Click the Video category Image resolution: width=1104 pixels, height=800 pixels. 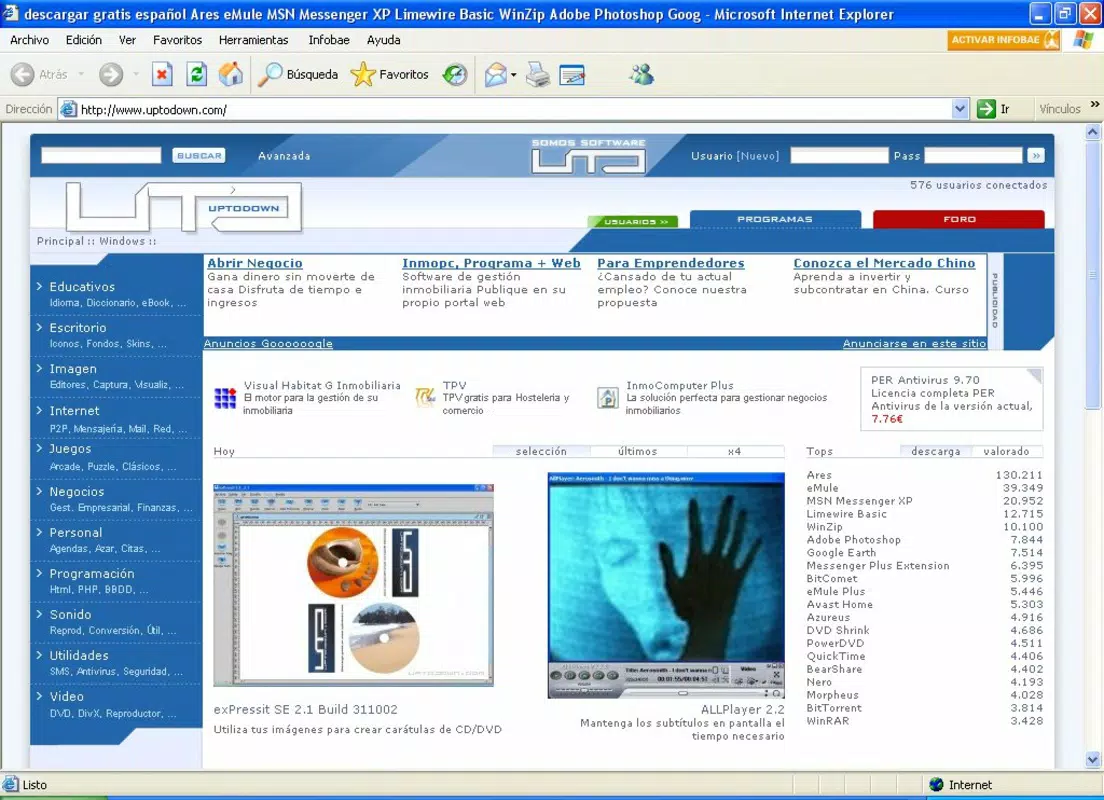(67, 696)
